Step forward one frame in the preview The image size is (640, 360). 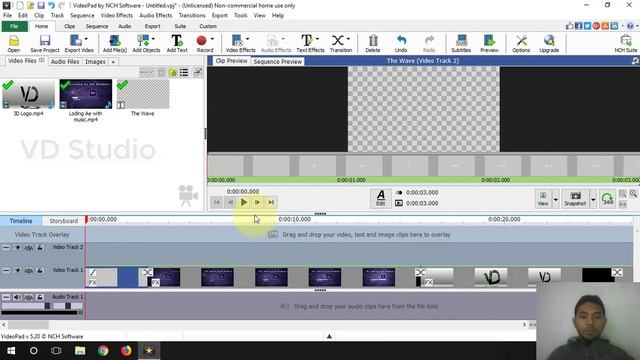click(258, 202)
